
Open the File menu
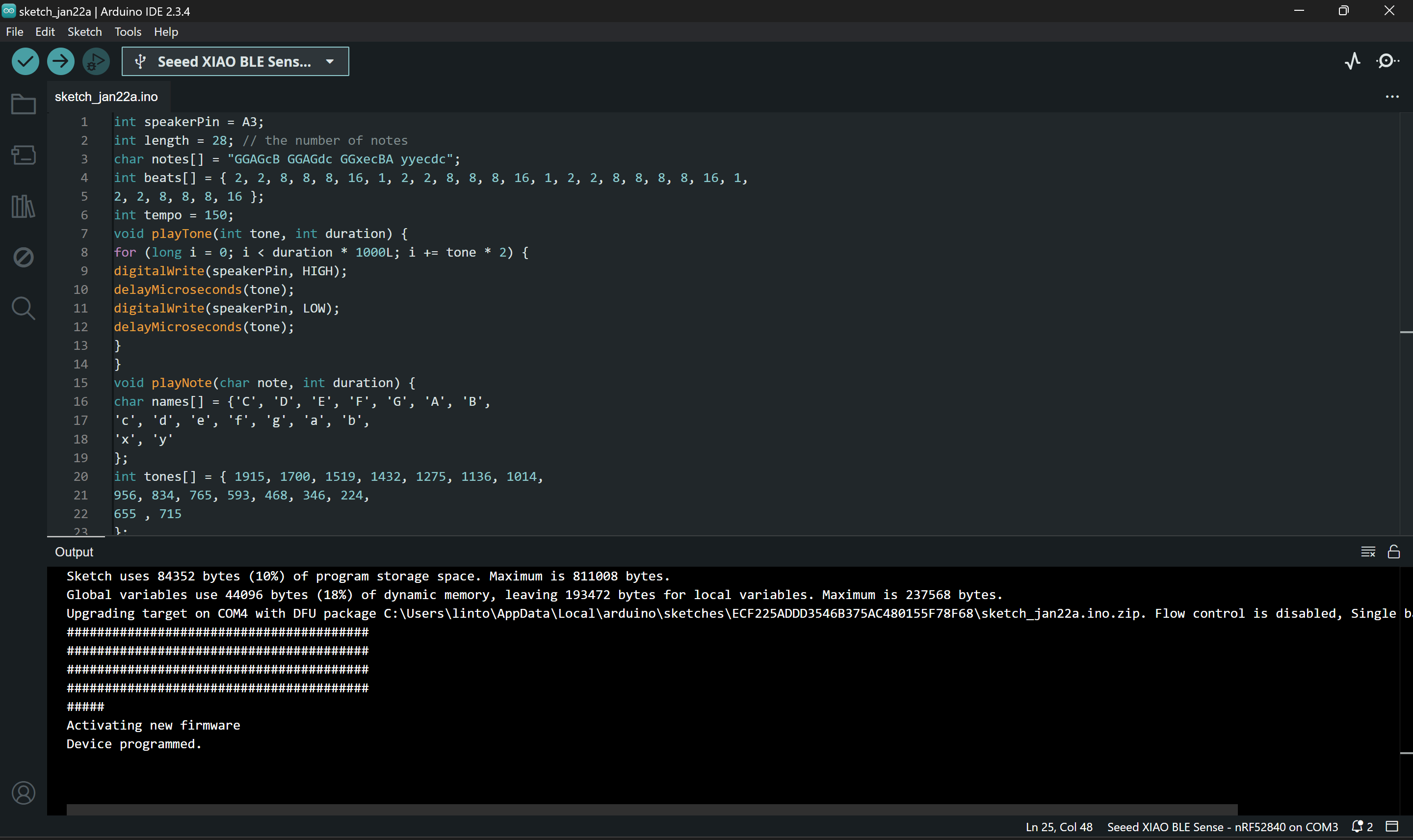coord(15,32)
